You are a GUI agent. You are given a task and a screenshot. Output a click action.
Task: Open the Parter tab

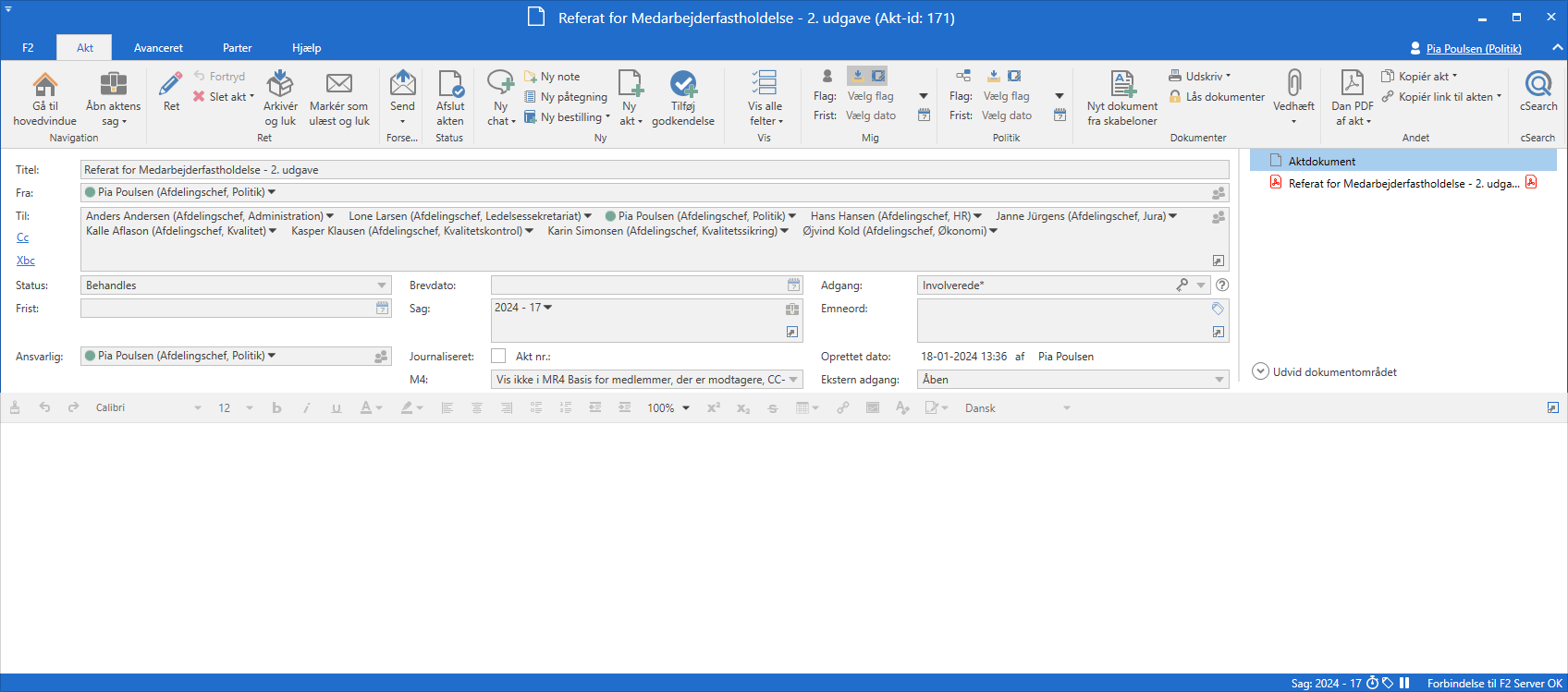point(237,48)
